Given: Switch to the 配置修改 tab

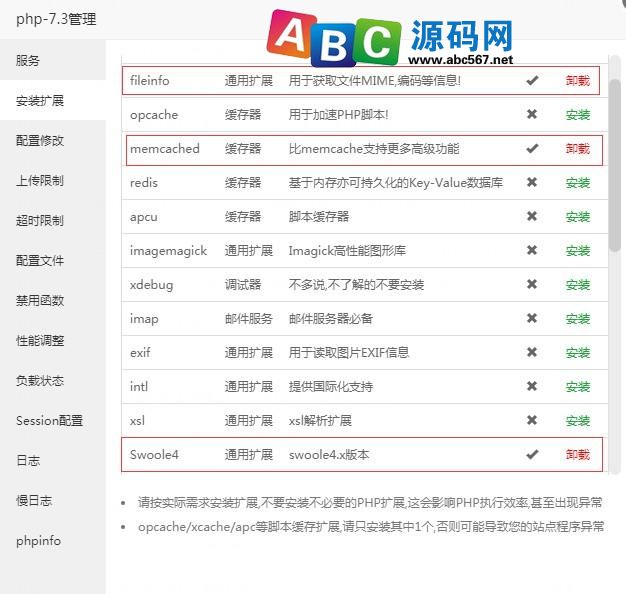Looking at the screenshot, I should point(40,140).
